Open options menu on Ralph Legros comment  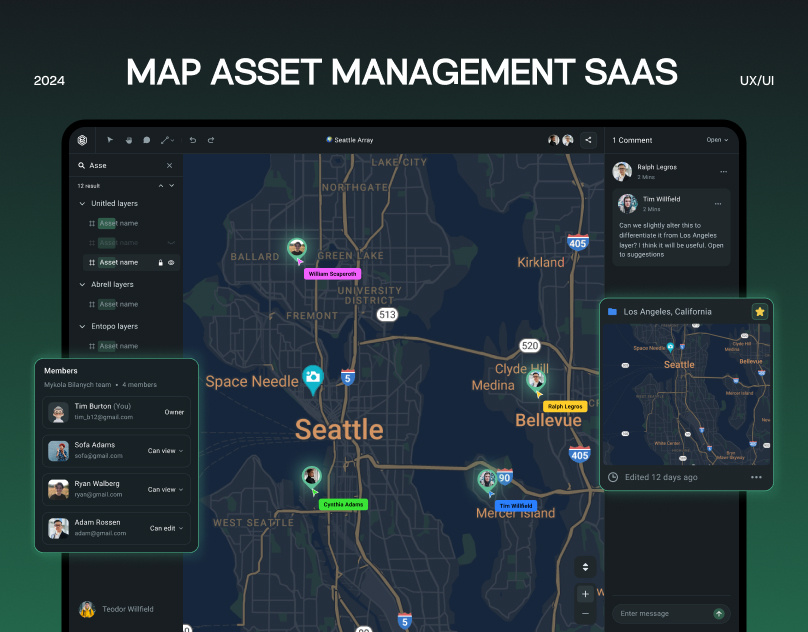pyautogui.click(x=725, y=171)
